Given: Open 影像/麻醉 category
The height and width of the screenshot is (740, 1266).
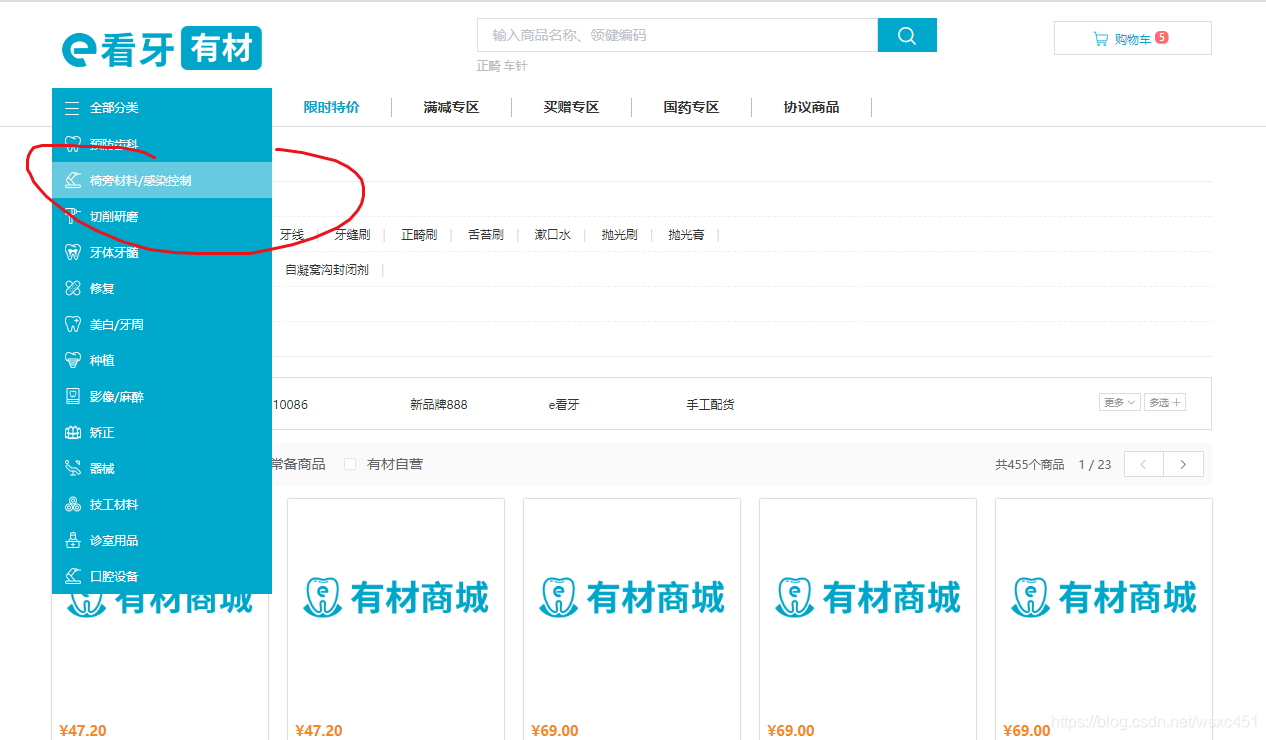Looking at the screenshot, I should [x=162, y=396].
